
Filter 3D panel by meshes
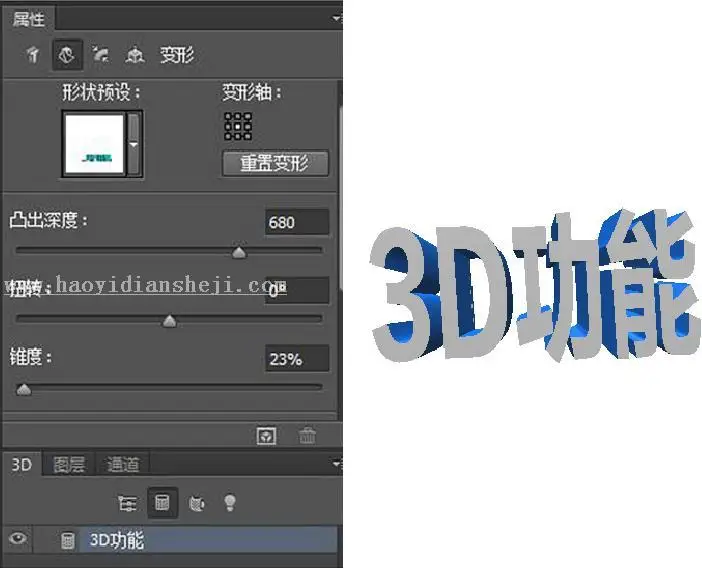tap(162, 503)
